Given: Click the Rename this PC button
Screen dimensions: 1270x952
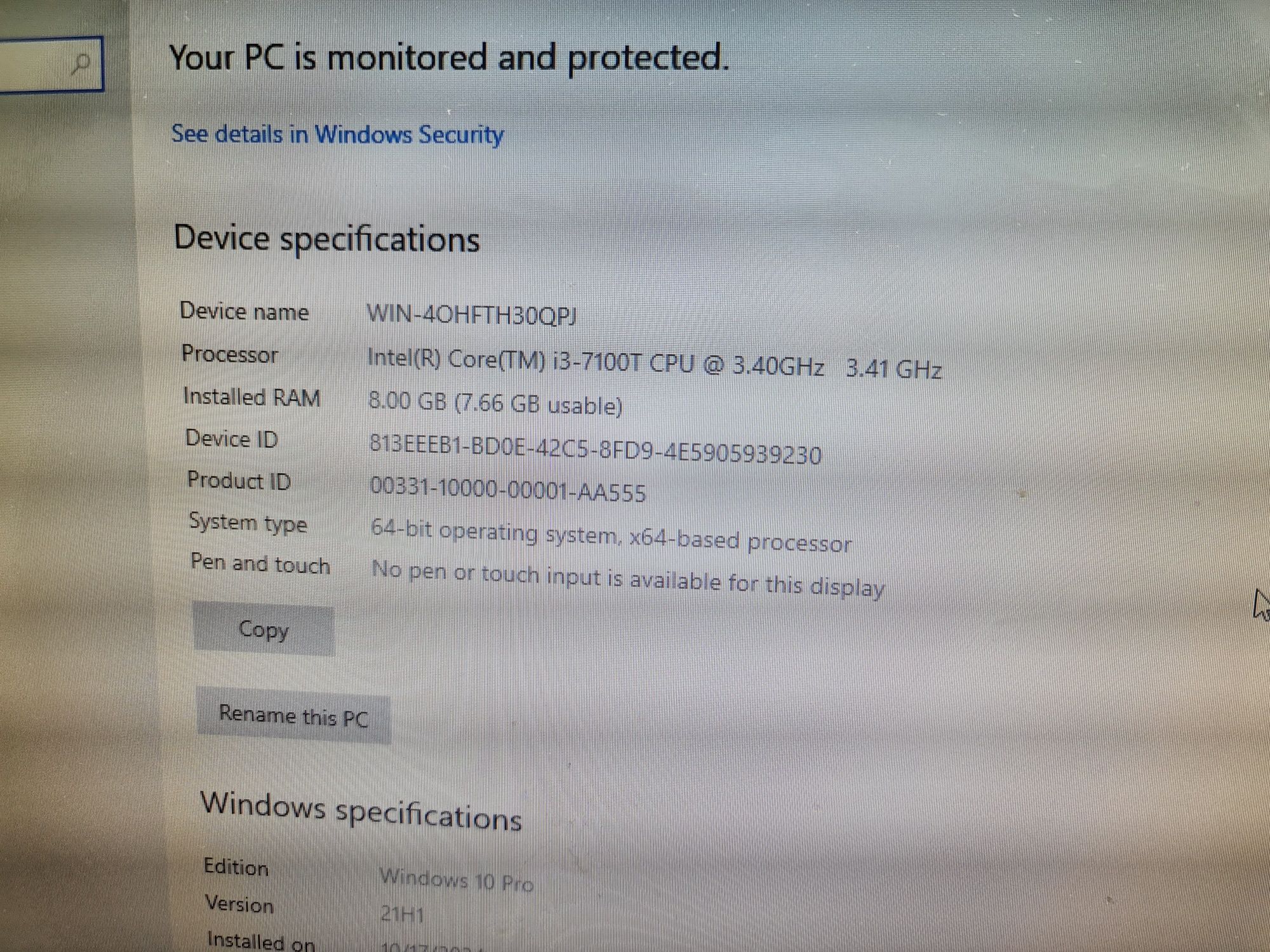Looking at the screenshot, I should [x=293, y=716].
